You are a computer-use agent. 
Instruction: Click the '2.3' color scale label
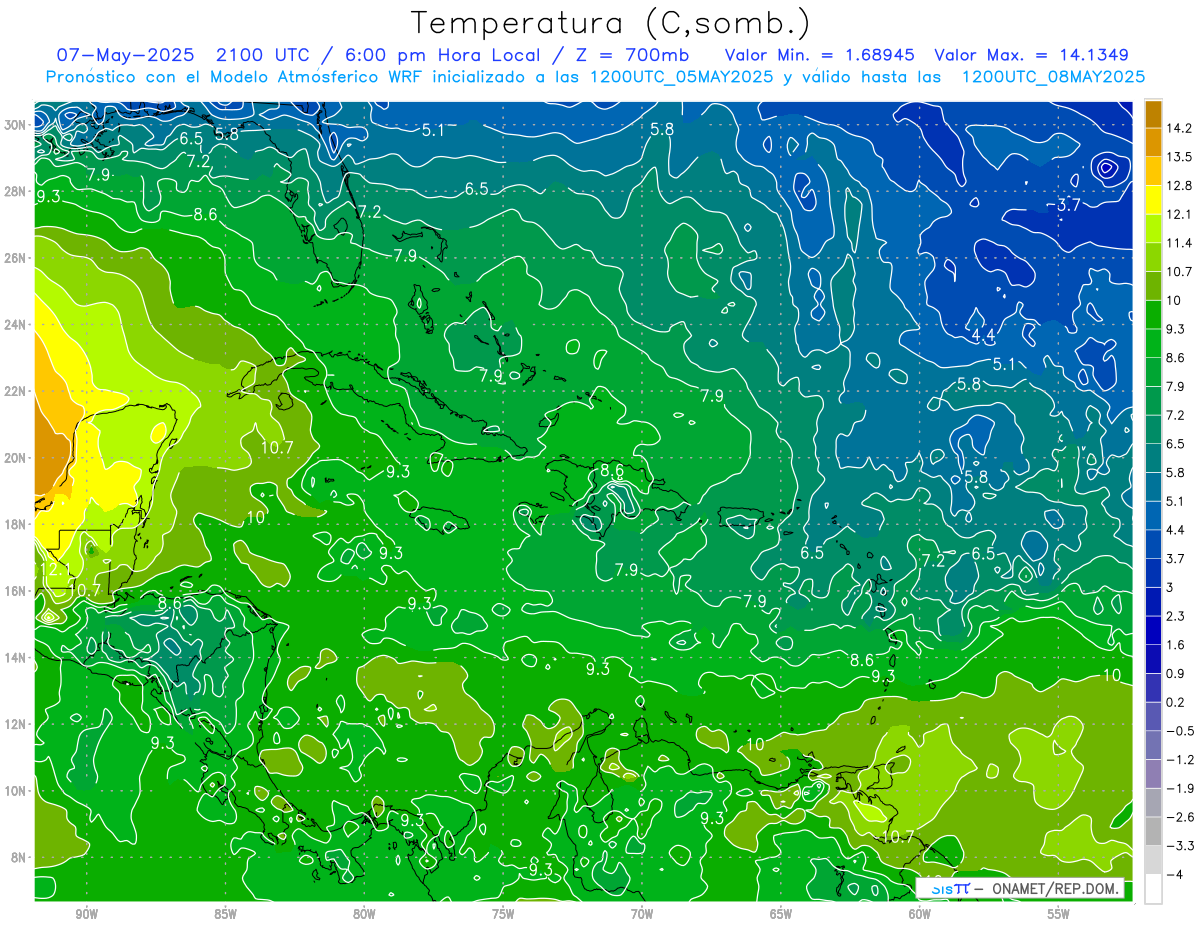[x=1176, y=616]
